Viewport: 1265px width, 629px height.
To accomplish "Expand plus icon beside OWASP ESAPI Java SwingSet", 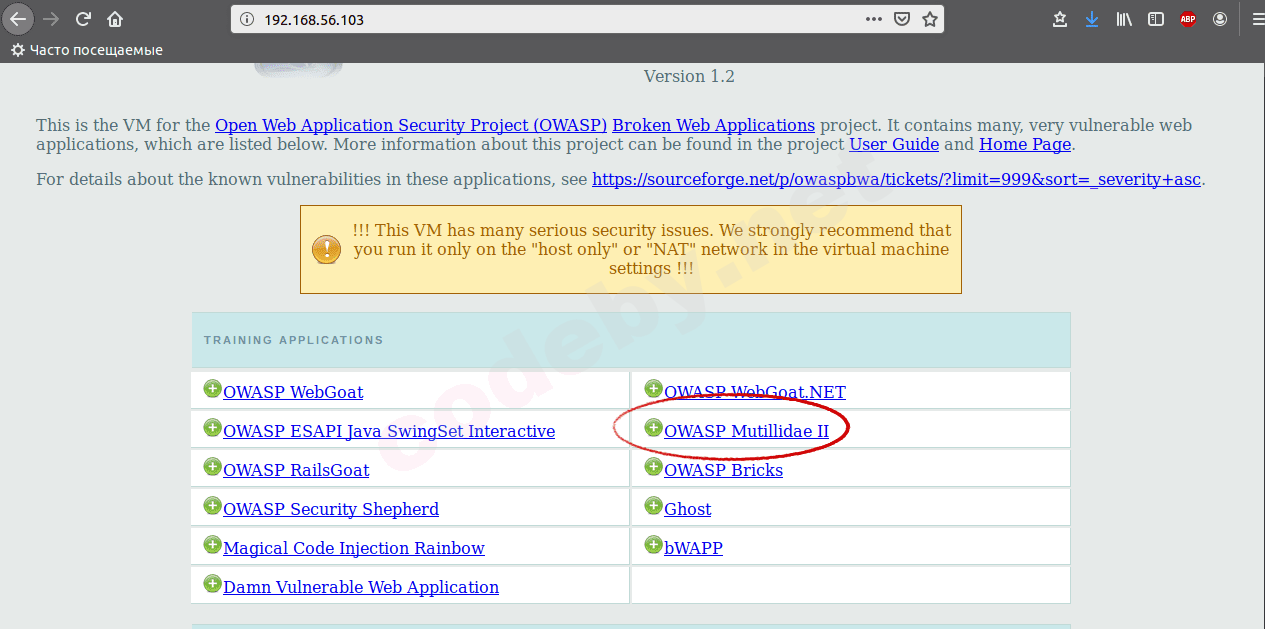I will [212, 428].
